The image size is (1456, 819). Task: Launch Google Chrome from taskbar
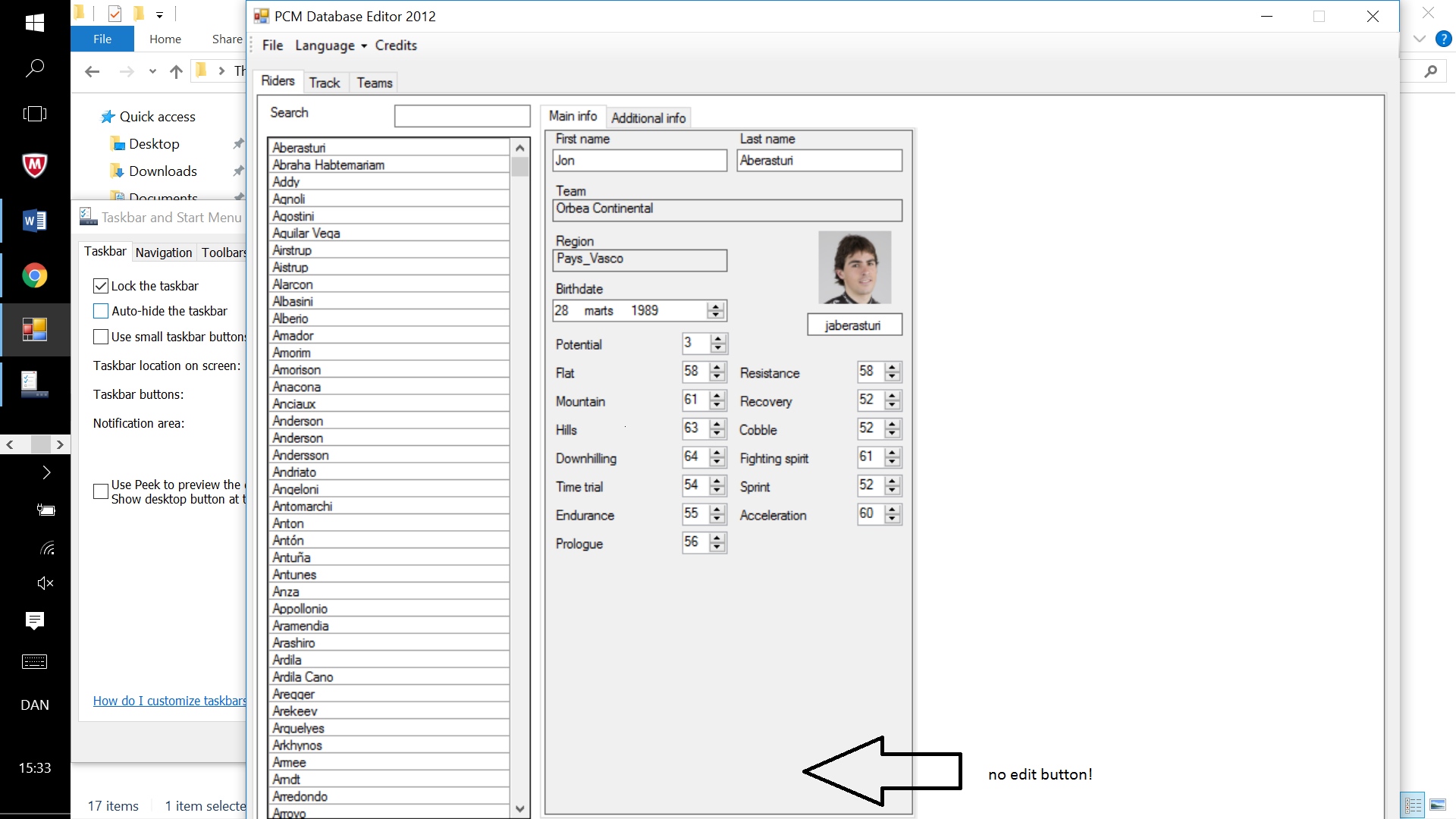(x=35, y=275)
